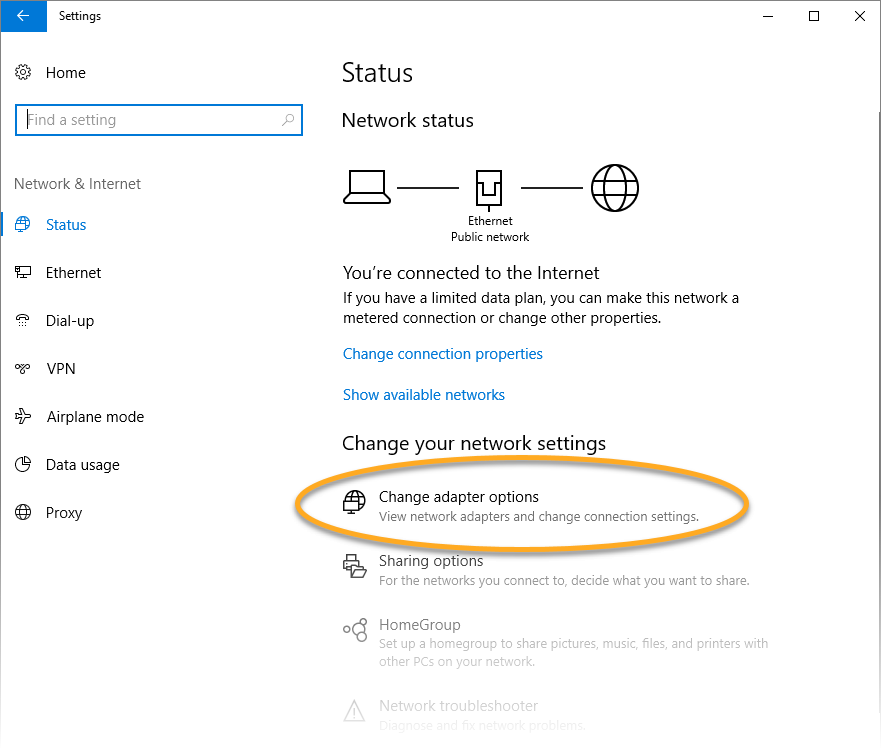This screenshot has width=881, height=749.
Task: Click the Proxy globe icon
Action: click(x=23, y=513)
